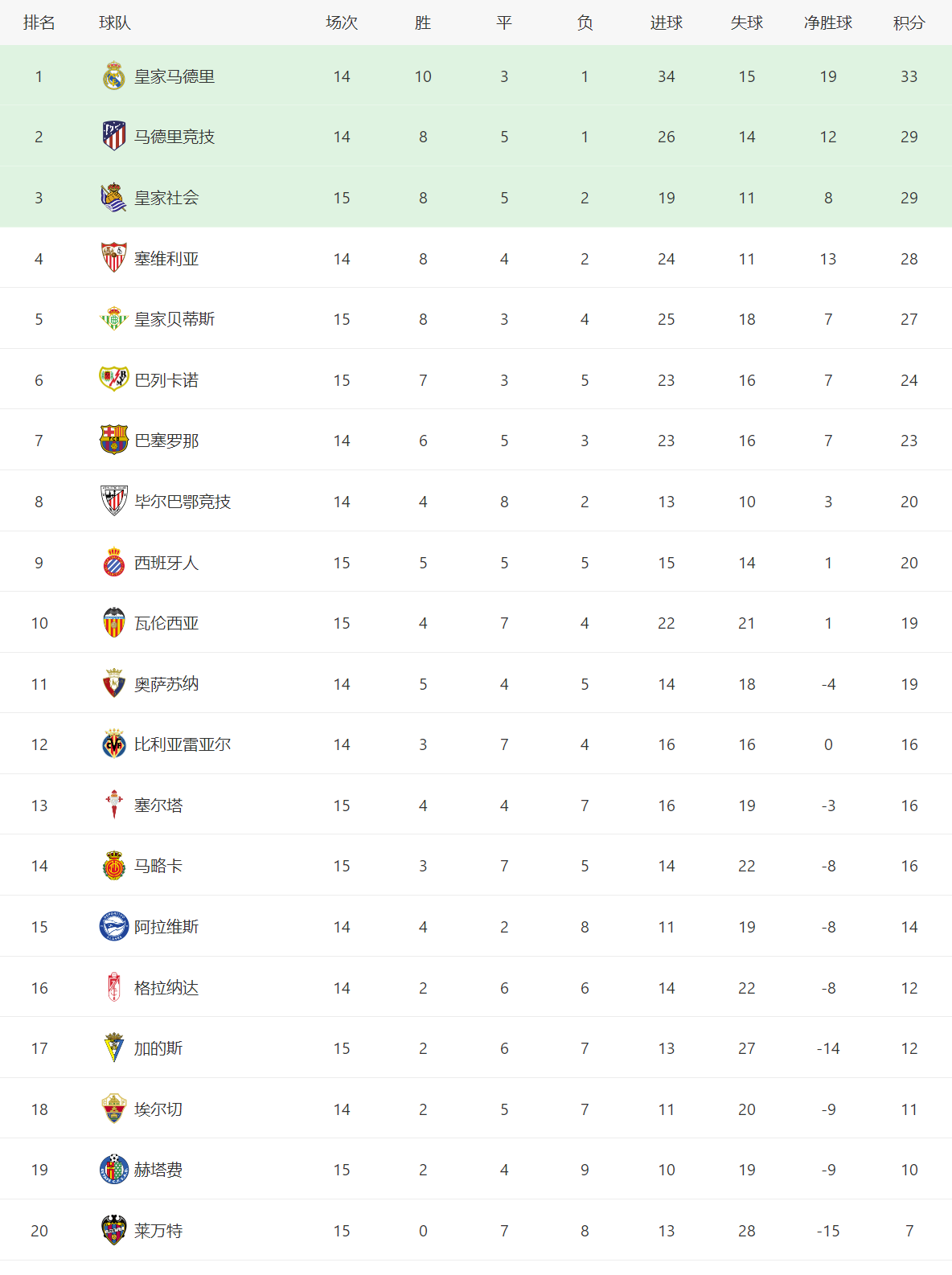Click team name 格拉纳达
The height and width of the screenshot is (1275, 952).
click(x=166, y=988)
